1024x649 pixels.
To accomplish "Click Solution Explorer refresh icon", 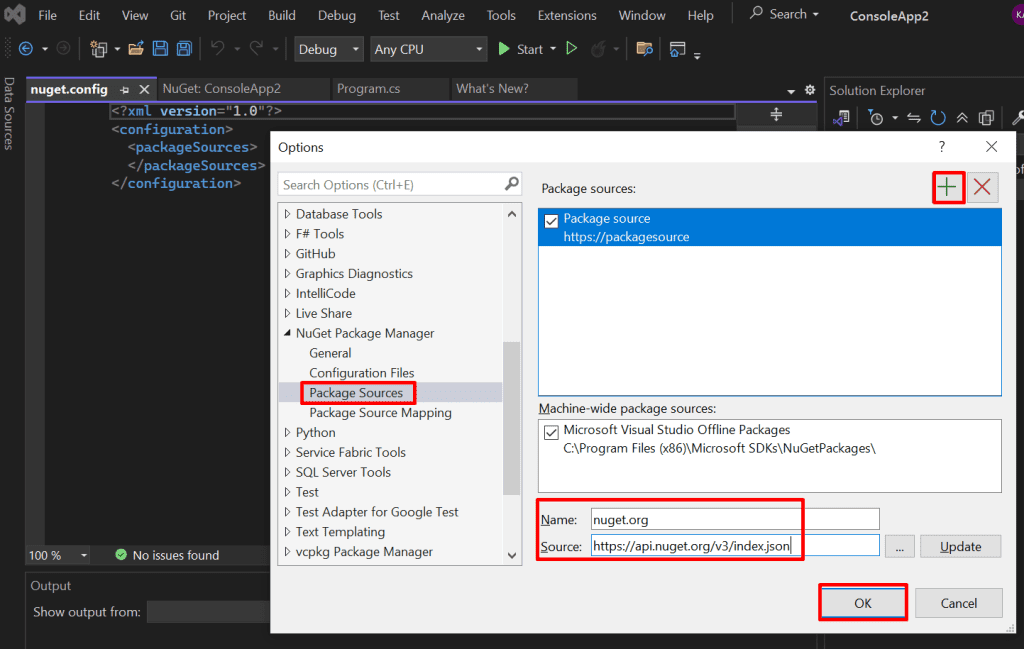I will tap(938, 118).
